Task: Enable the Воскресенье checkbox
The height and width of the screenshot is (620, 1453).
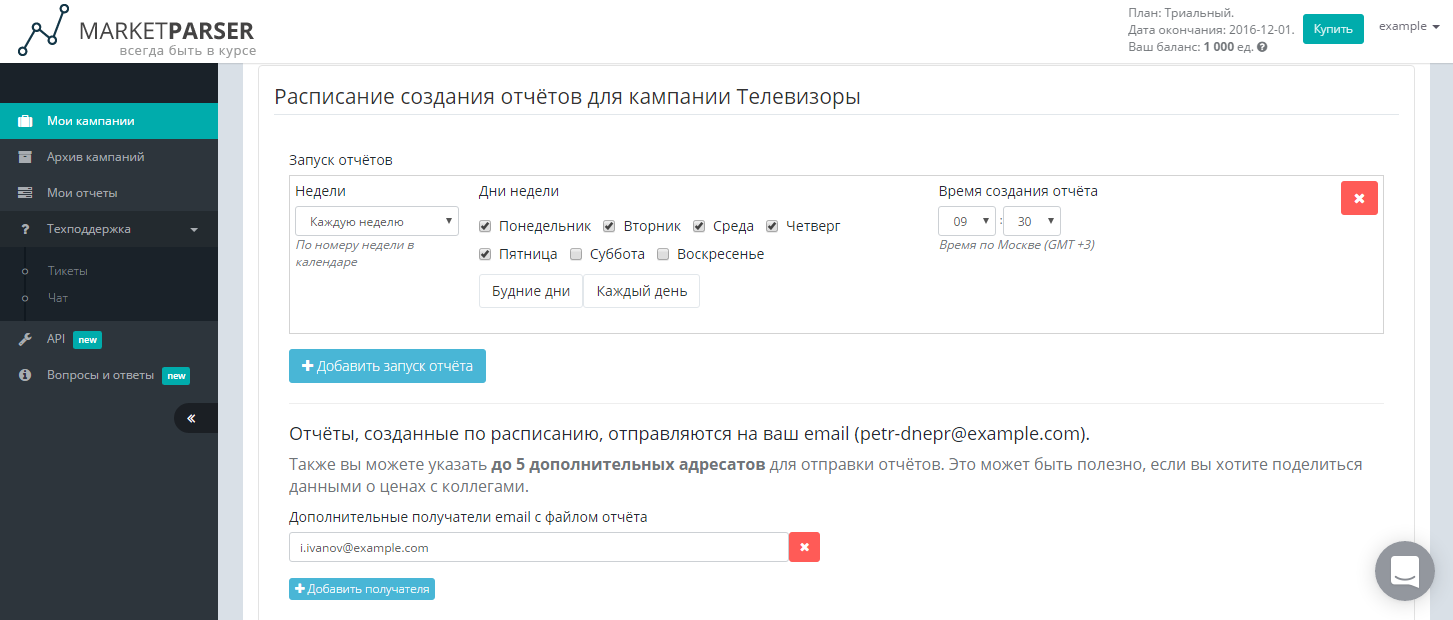Action: click(x=663, y=254)
